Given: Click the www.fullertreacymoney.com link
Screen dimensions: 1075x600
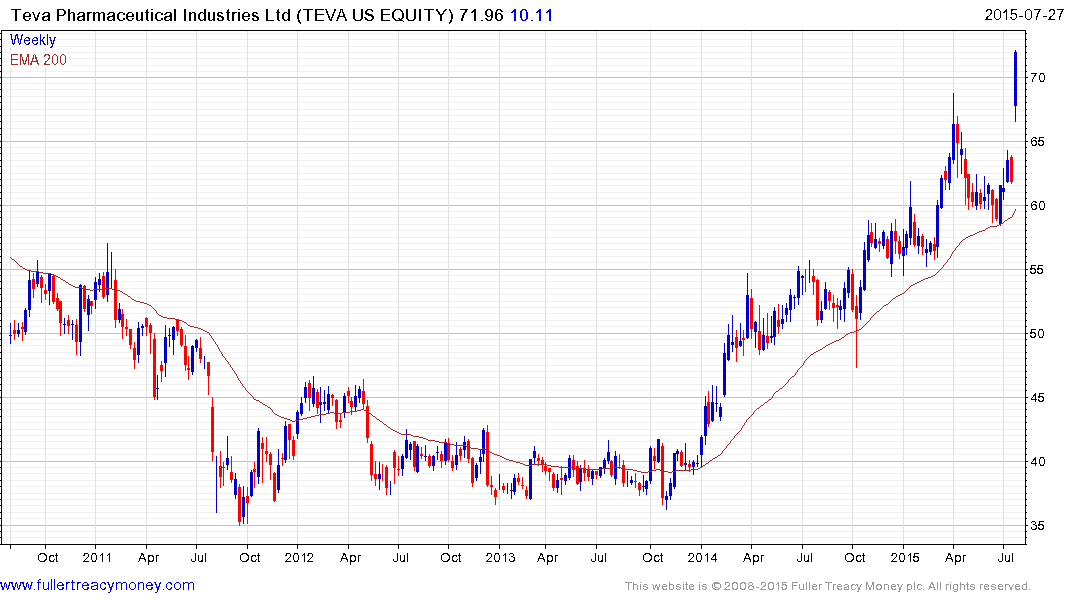Looking at the screenshot, I should tap(97, 586).
